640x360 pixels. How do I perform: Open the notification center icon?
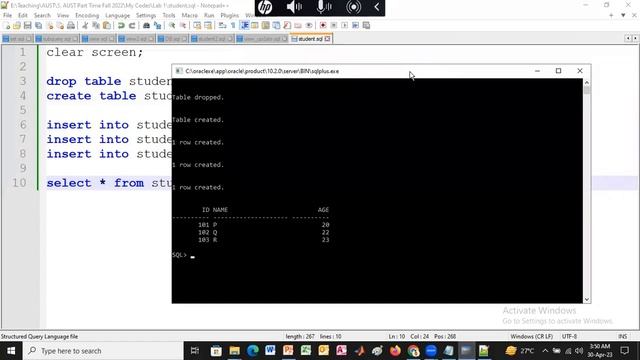624,351
